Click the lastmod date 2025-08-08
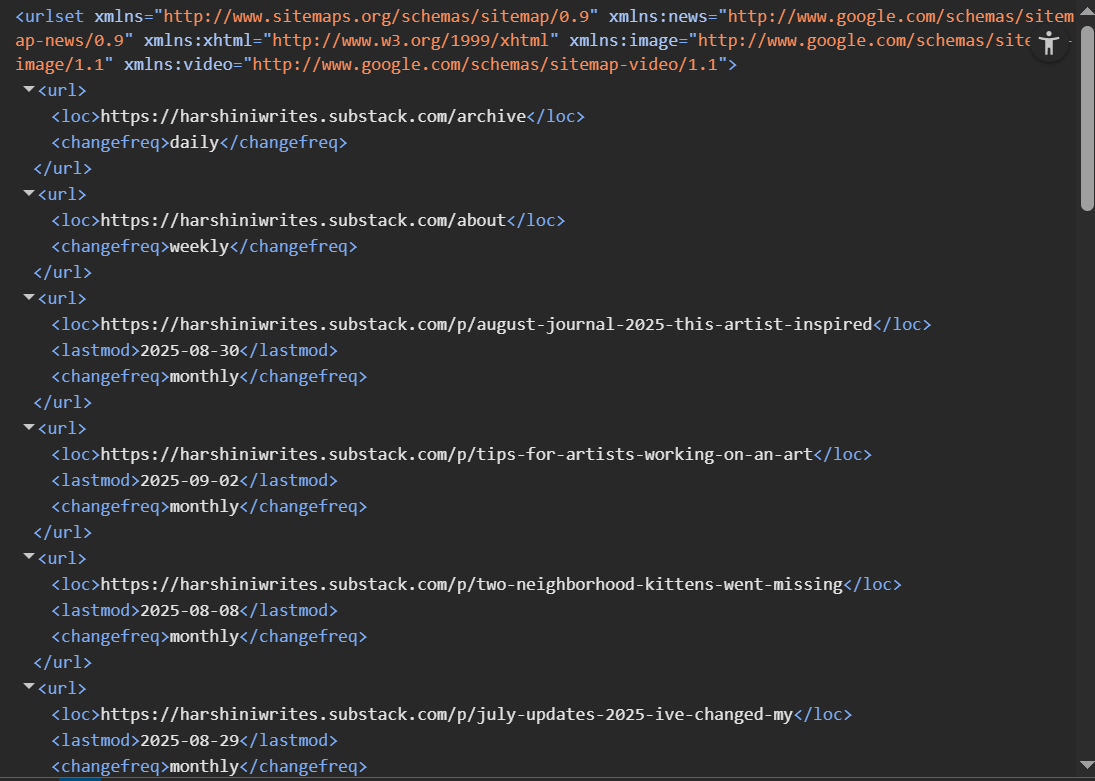This screenshot has height=781, width=1095. (x=190, y=610)
